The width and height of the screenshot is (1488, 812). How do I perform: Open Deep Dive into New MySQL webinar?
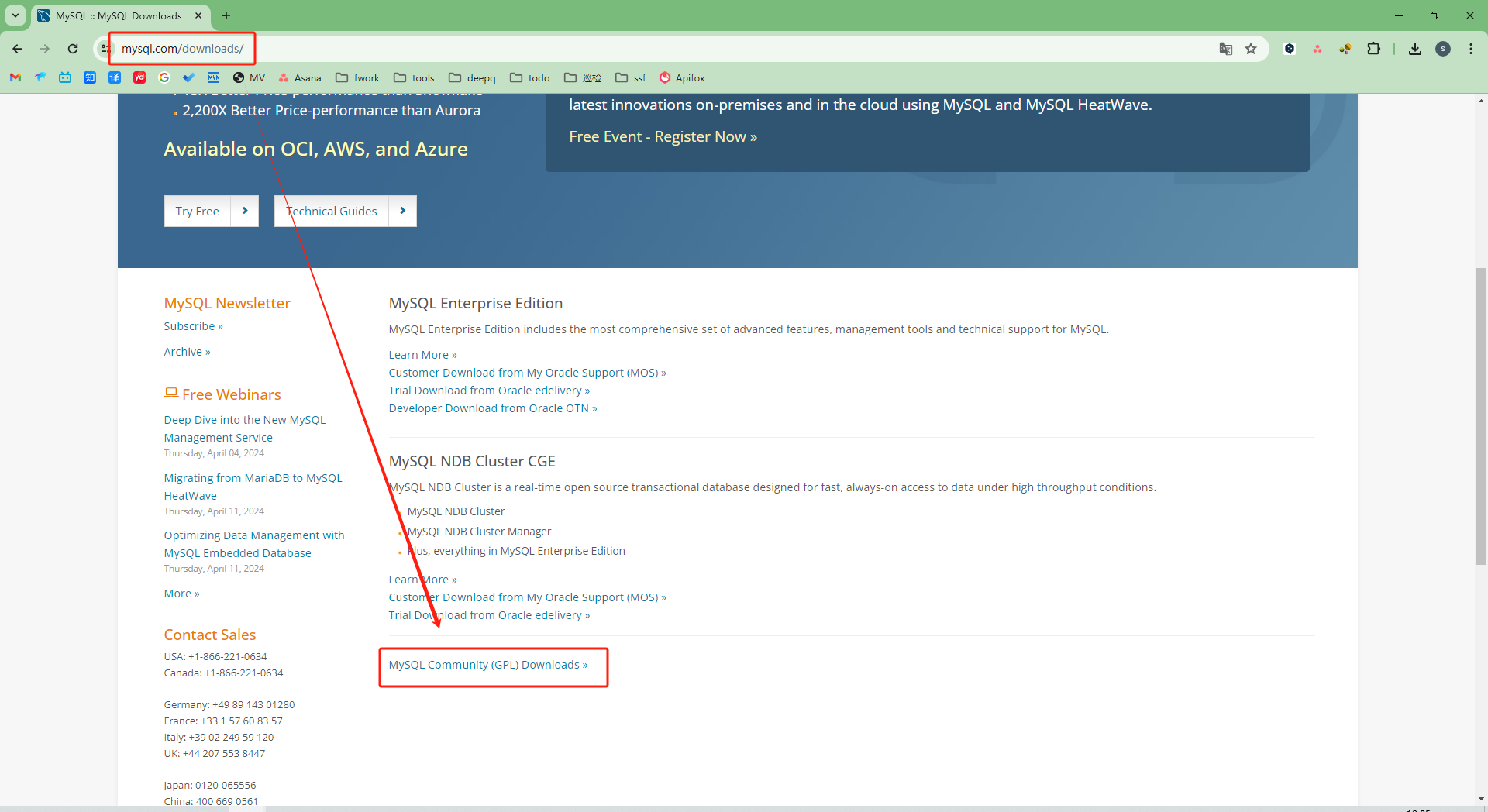[245, 428]
